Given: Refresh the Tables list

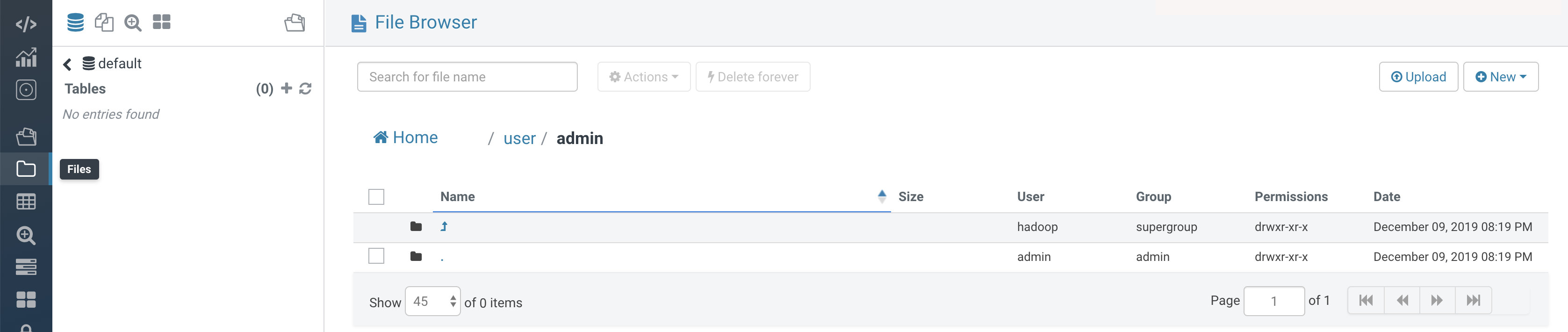Looking at the screenshot, I should [x=306, y=89].
